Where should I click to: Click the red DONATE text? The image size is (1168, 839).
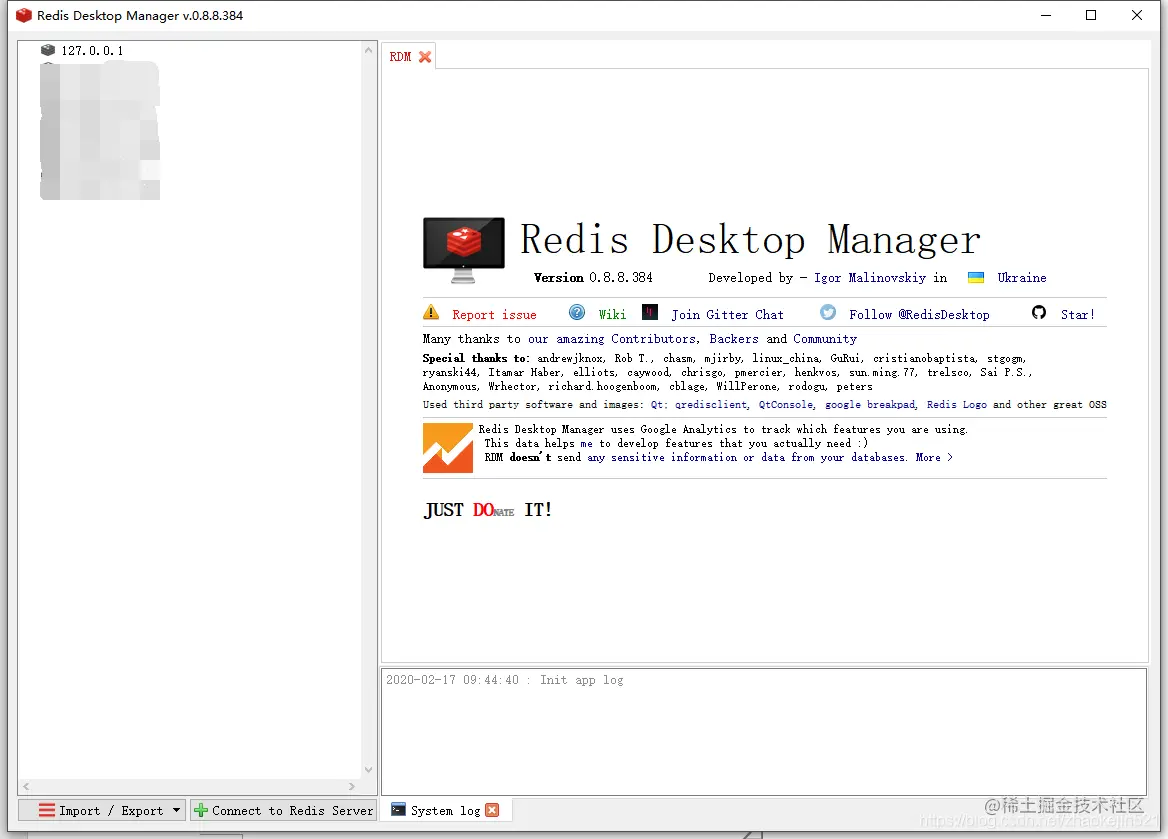pos(493,510)
